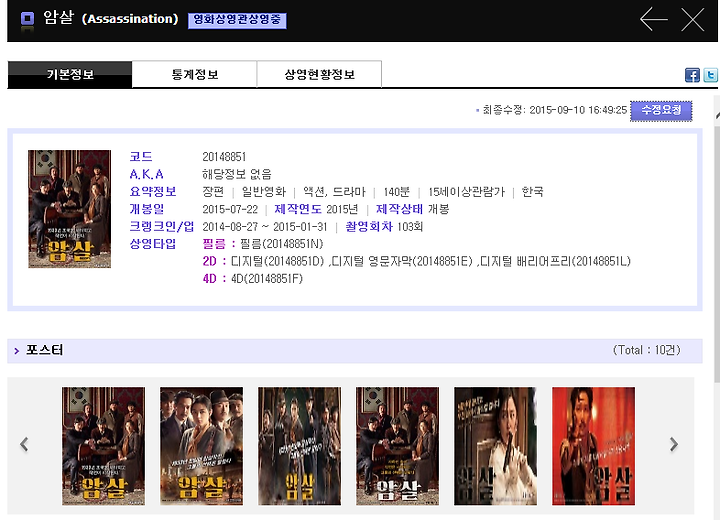Click the 요약정보 label
720x520 pixels.
[153, 192]
